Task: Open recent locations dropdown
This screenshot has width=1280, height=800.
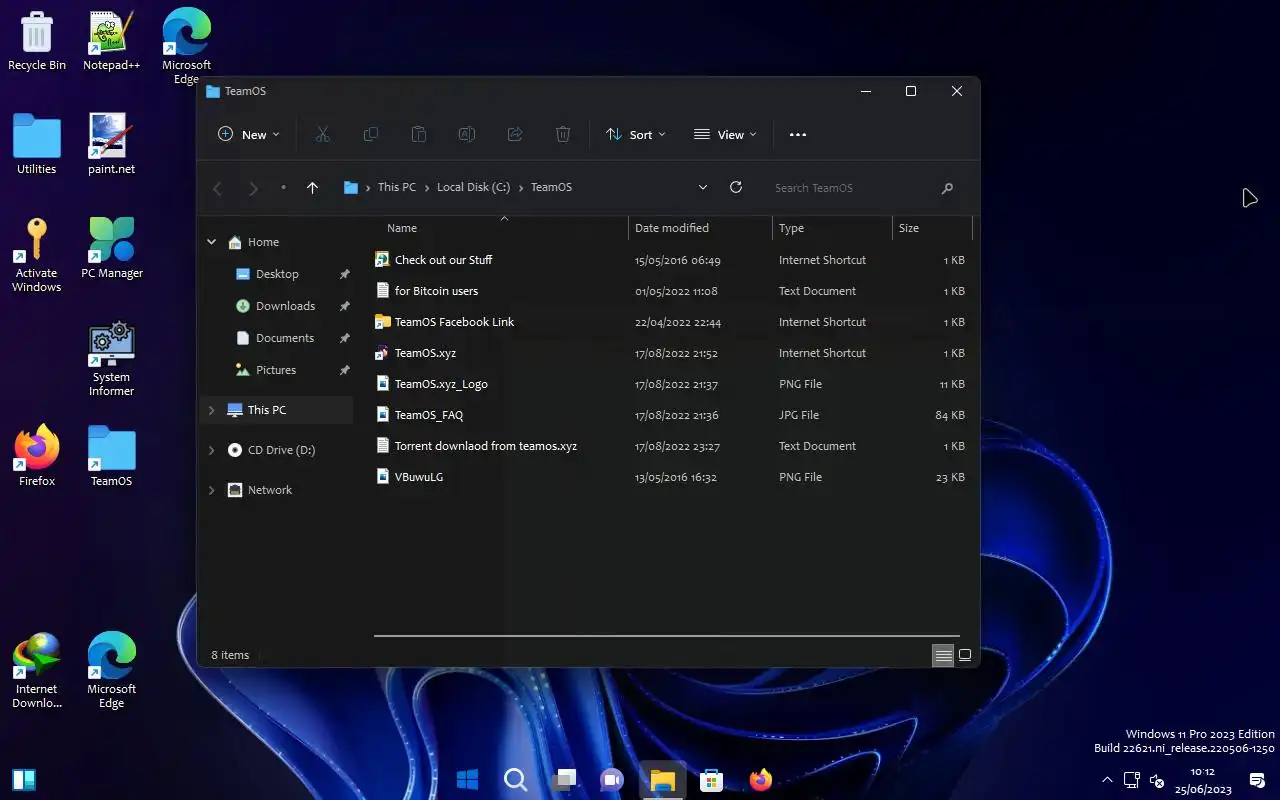Action: (x=283, y=188)
